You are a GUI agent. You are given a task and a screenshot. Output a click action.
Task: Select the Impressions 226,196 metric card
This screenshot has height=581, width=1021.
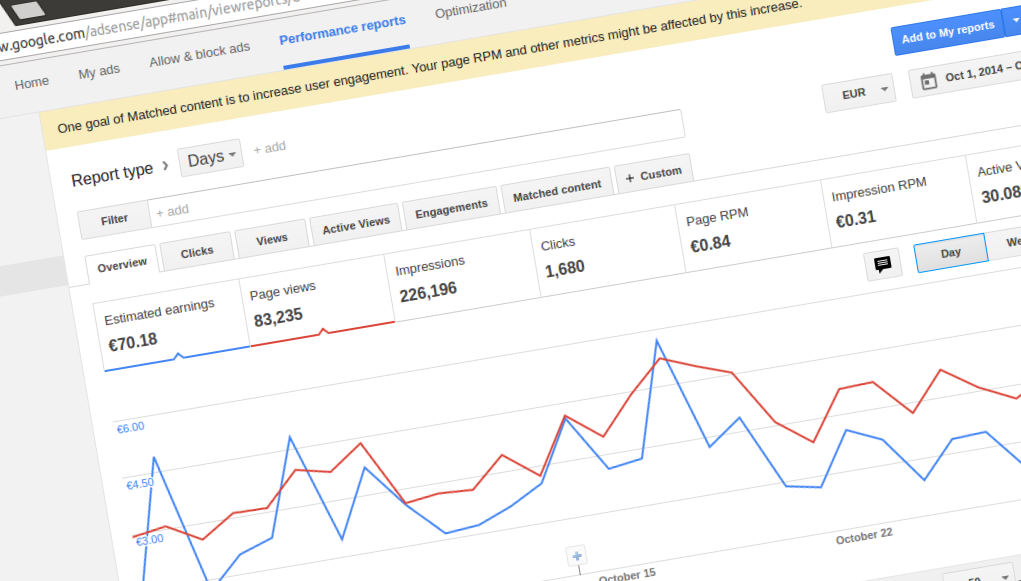click(462, 276)
